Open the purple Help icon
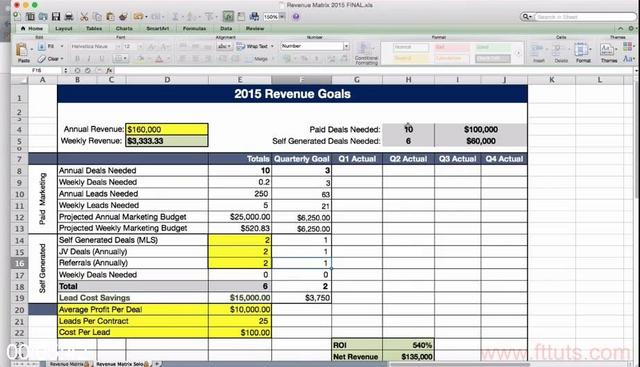This screenshot has width=640, height=367. [x=296, y=17]
